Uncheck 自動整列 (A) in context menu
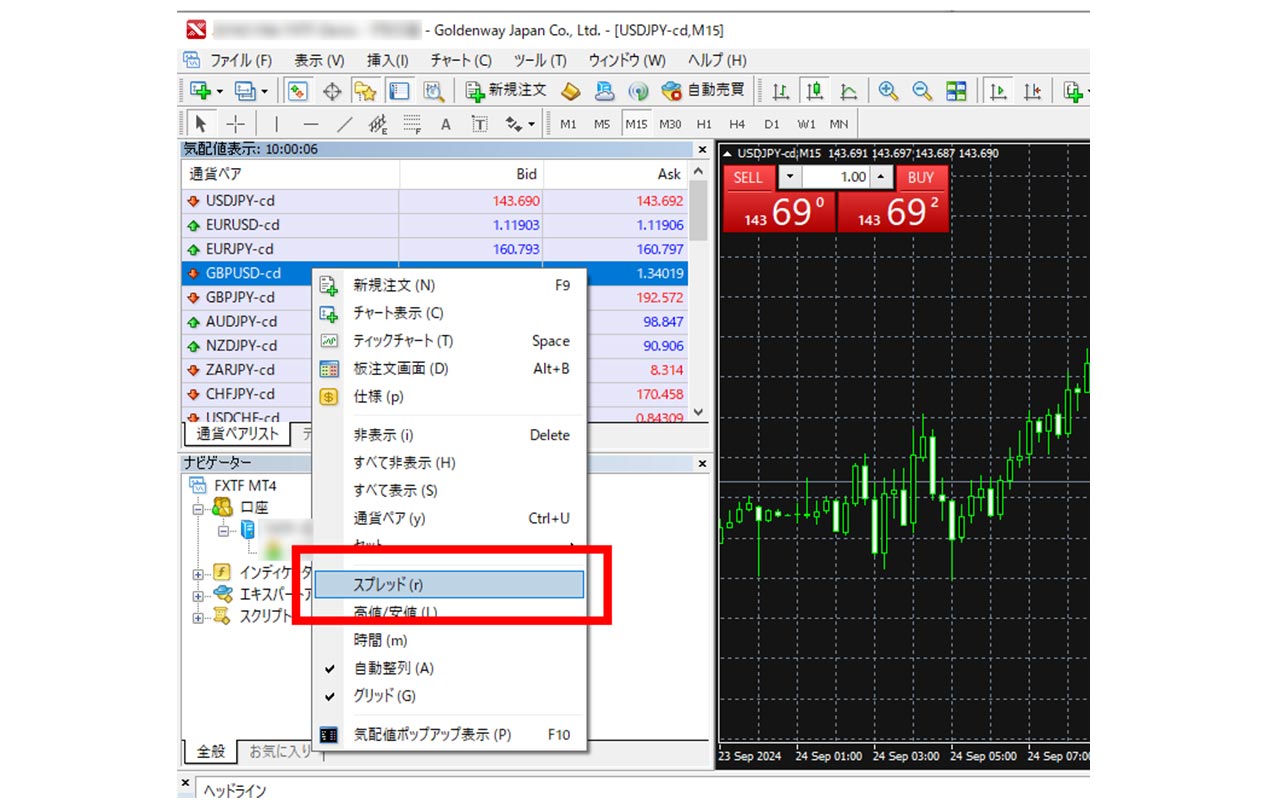 449,668
